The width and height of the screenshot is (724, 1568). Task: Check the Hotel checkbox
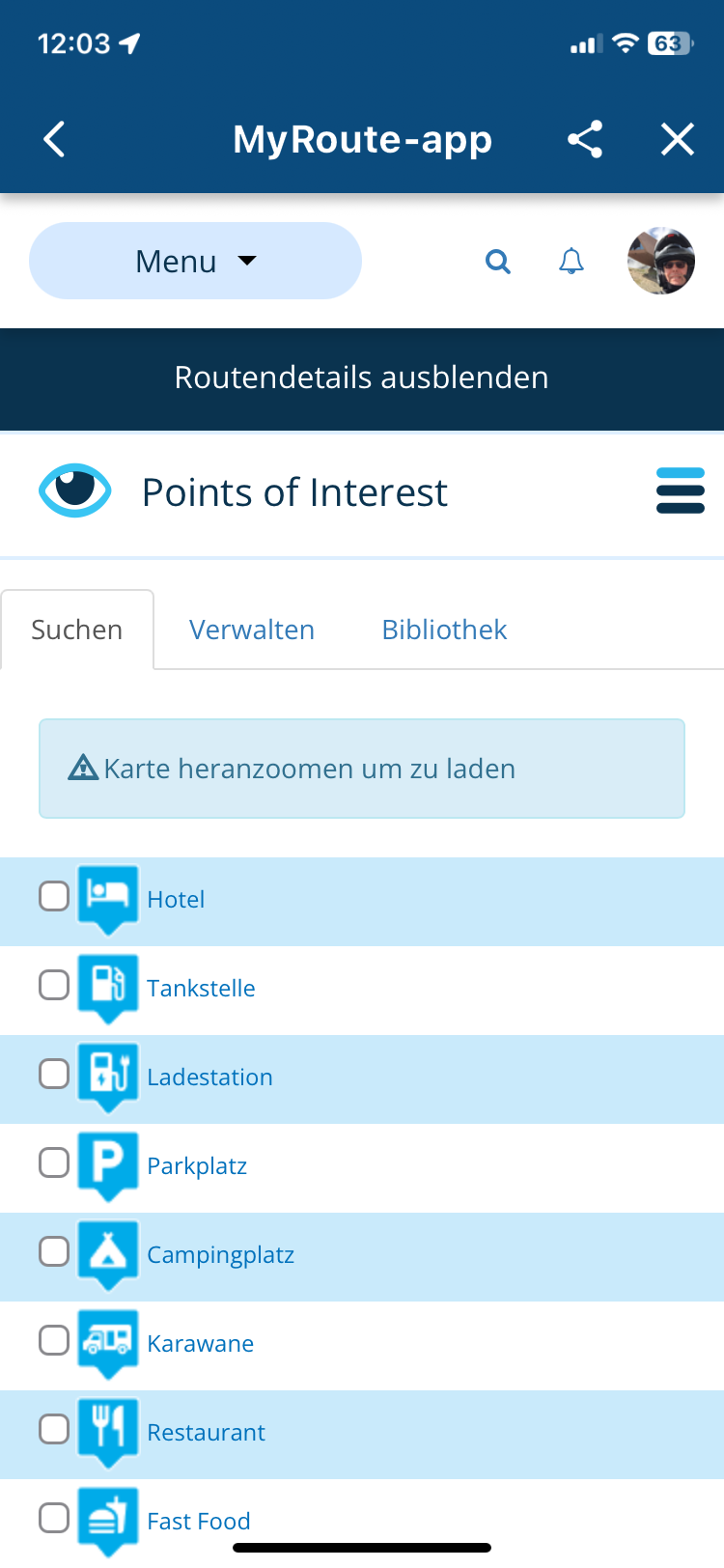[x=54, y=896]
